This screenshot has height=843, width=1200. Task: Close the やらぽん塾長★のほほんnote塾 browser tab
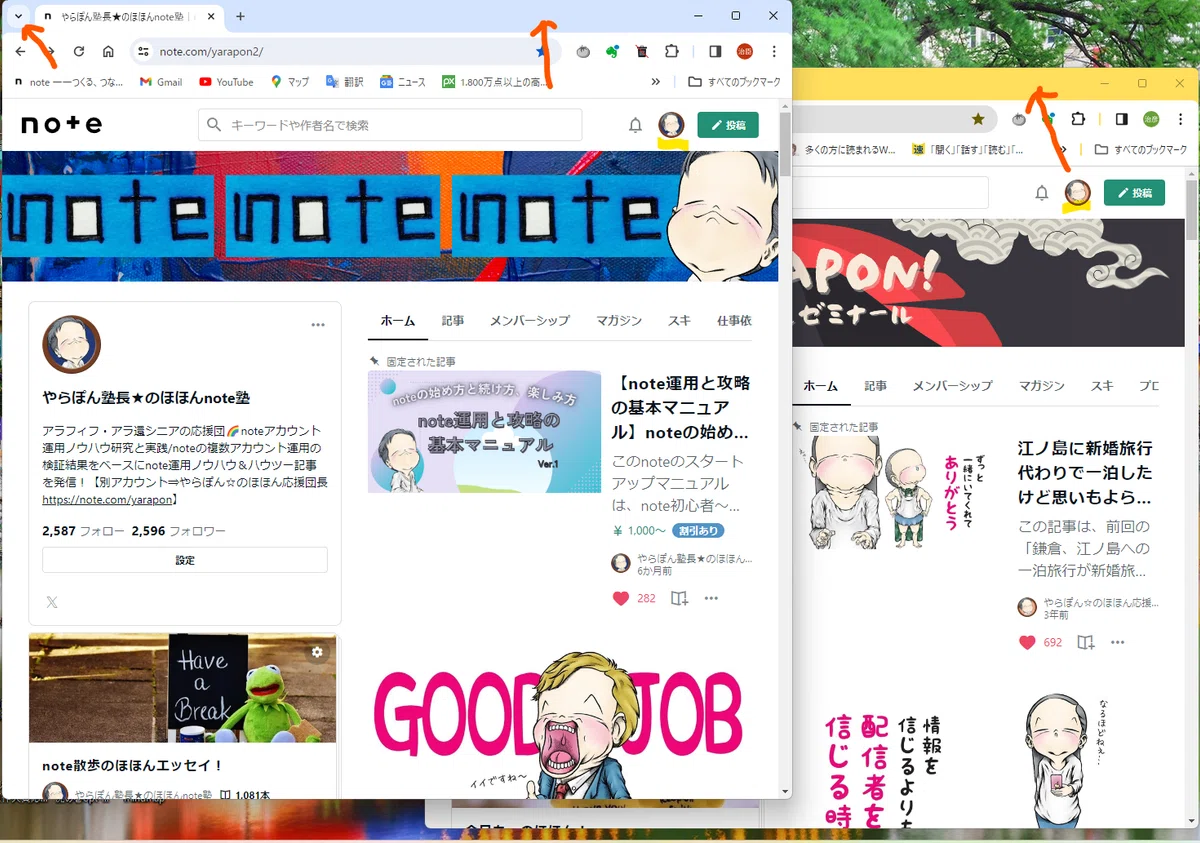(x=213, y=16)
